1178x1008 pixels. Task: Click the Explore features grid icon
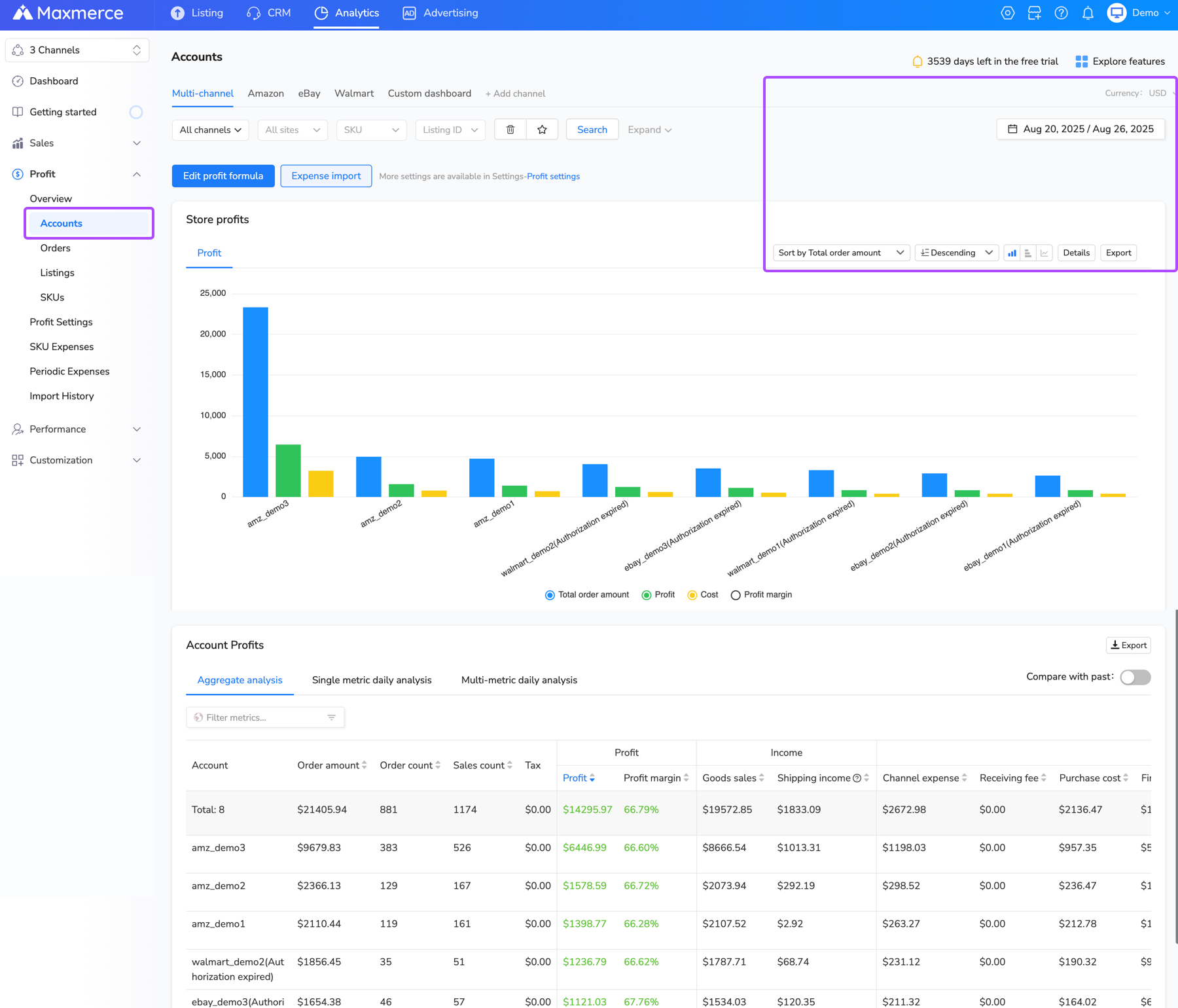point(1082,62)
